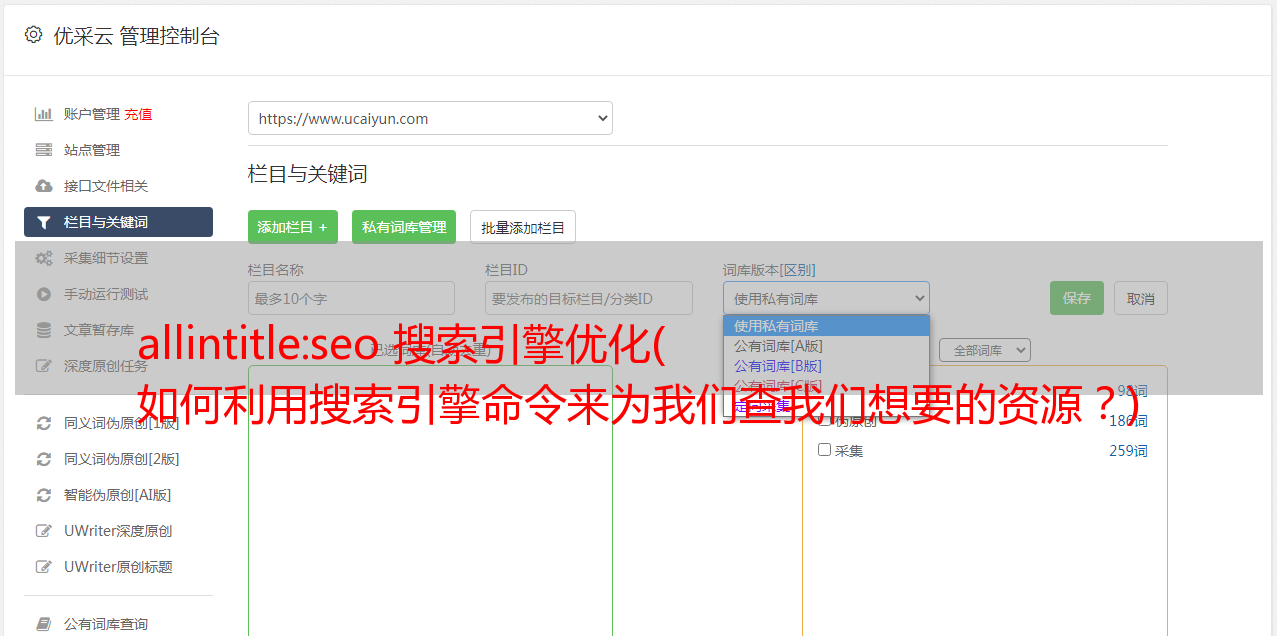1277x636 pixels.
Task: Click the 优采云 管理控制台 title text
Action: (136, 36)
